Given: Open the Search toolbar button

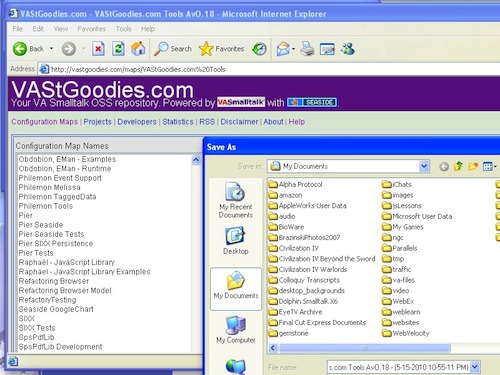Looking at the screenshot, I should tap(173, 49).
